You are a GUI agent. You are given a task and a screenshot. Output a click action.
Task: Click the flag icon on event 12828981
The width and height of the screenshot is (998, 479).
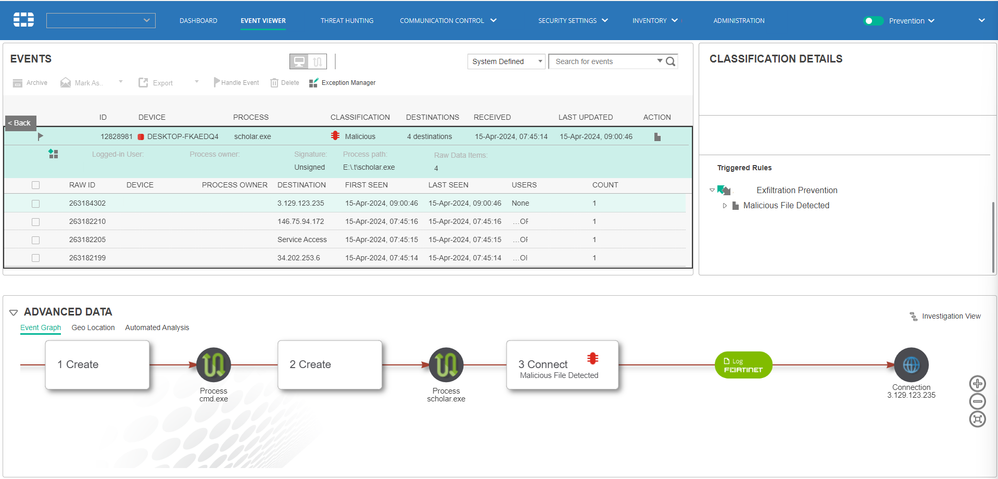point(41,136)
